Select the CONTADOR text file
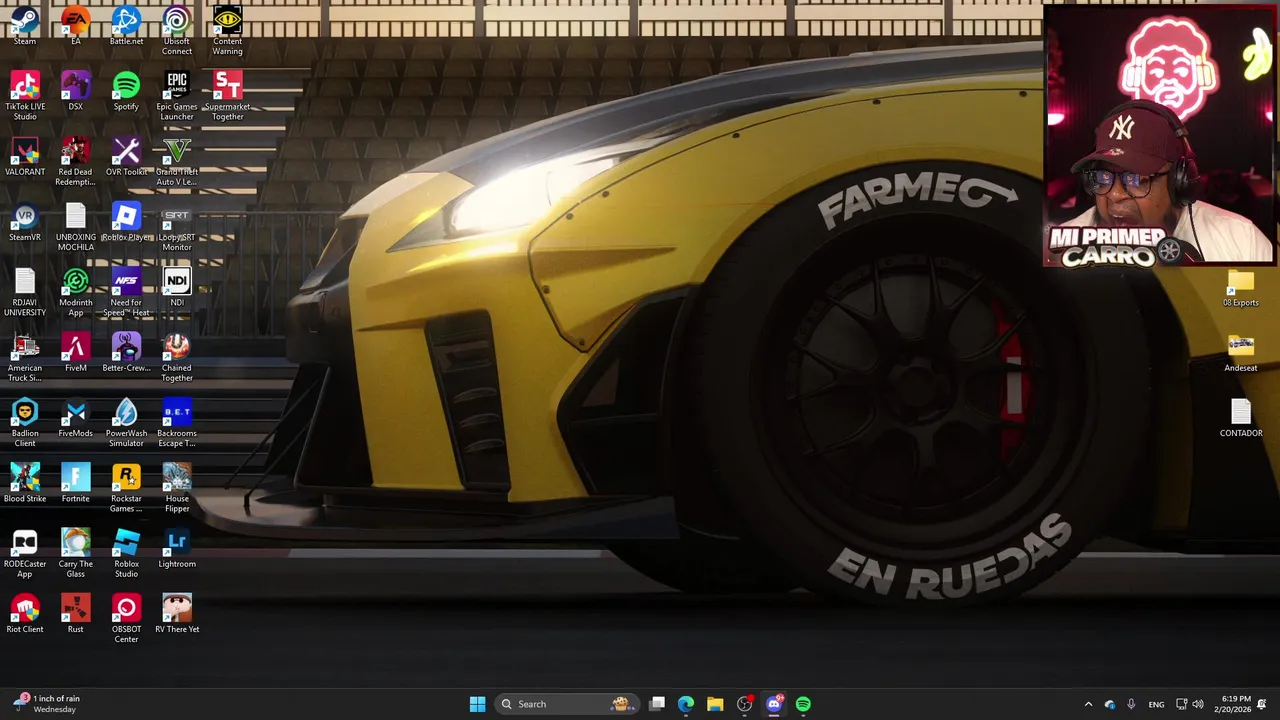The width and height of the screenshot is (1280, 720). 1241,418
